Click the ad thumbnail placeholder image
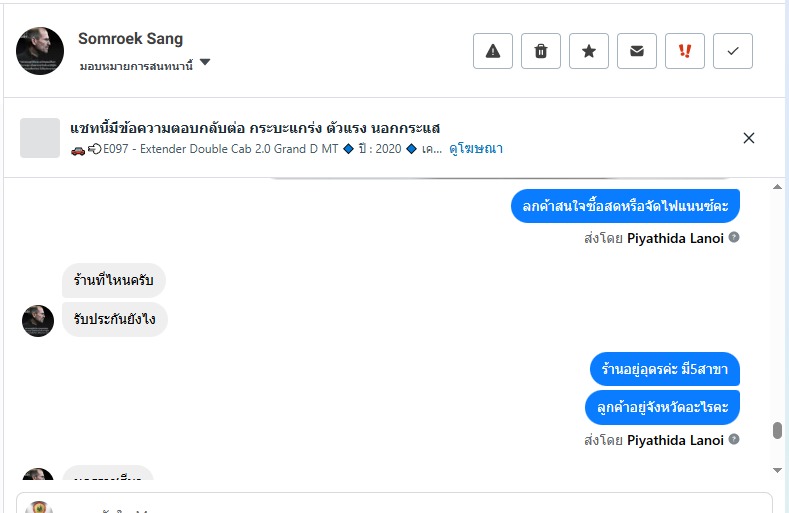The height and width of the screenshot is (513, 789). (41, 138)
